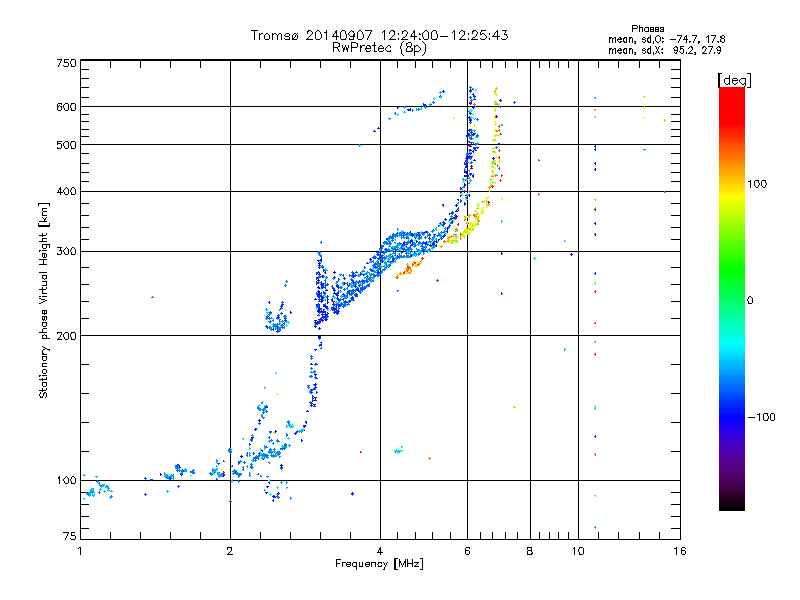
Task: Click the y-axis label 'Stationary phase Virtual Height [km]'
Action: coord(43,300)
